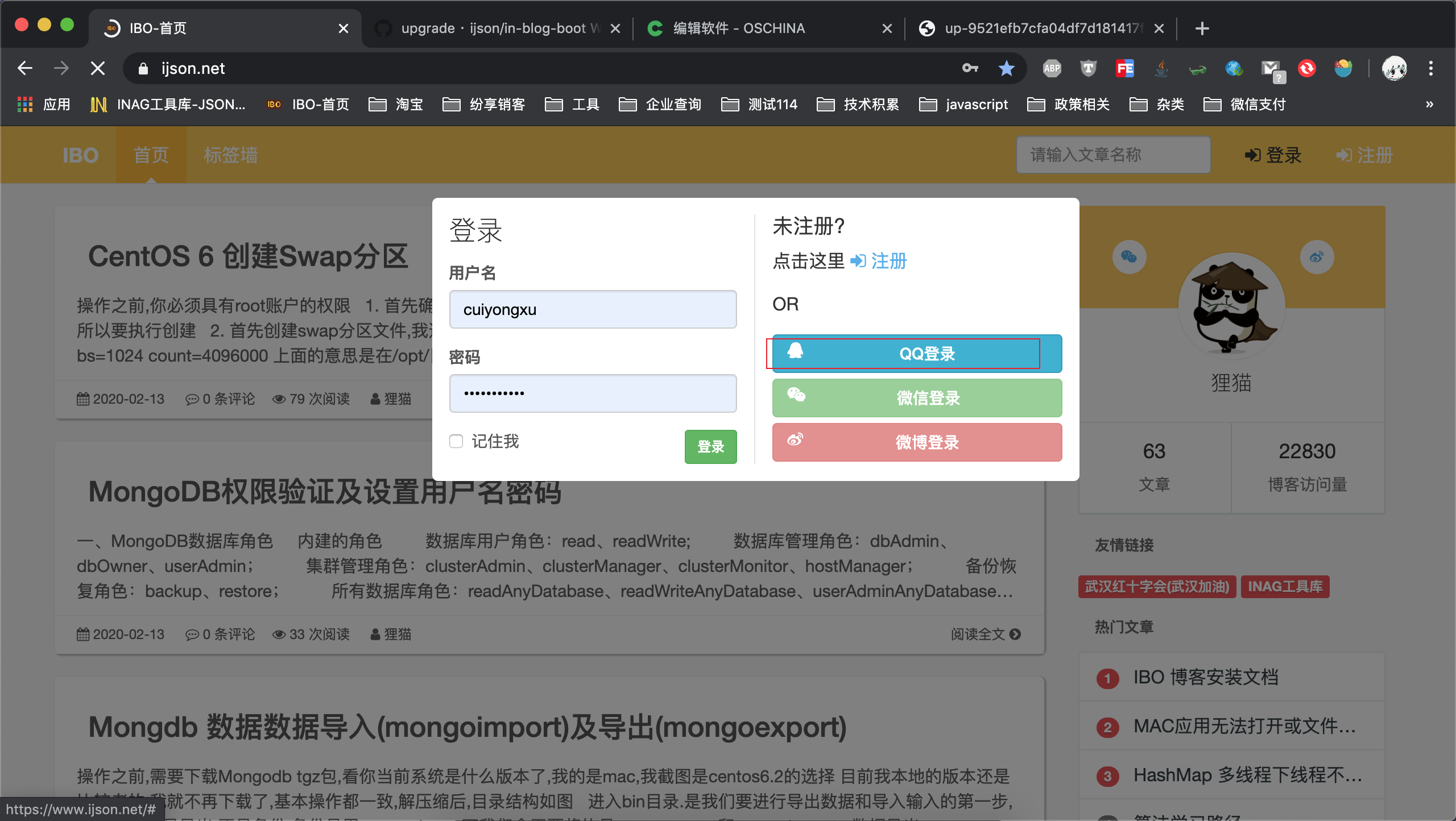Screen dimensions: 1456x821
Task: Open INAG工具库-JSON bookmark
Action: coord(168,105)
